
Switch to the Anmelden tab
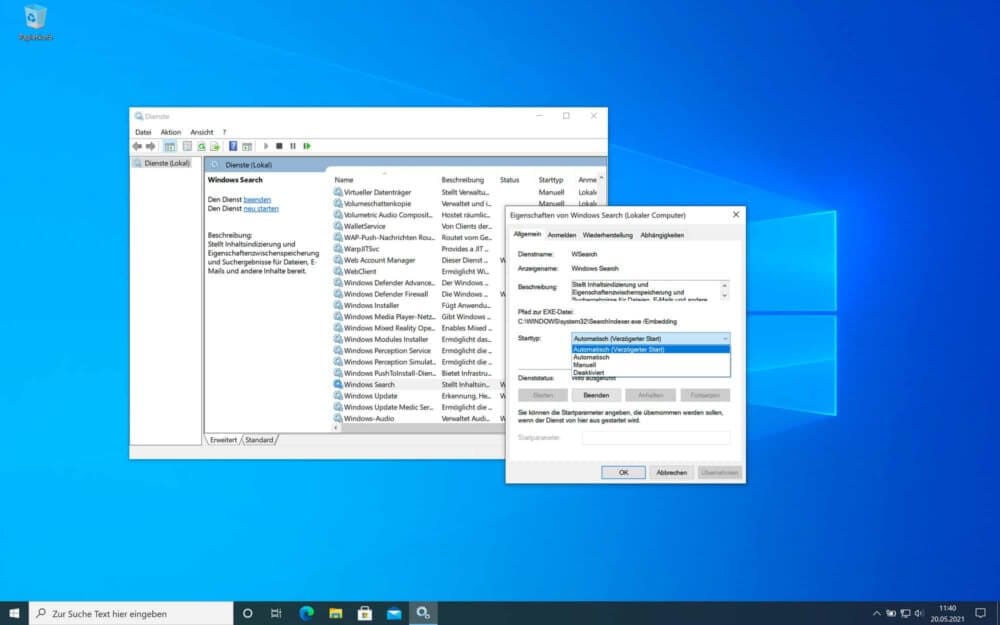click(x=561, y=235)
